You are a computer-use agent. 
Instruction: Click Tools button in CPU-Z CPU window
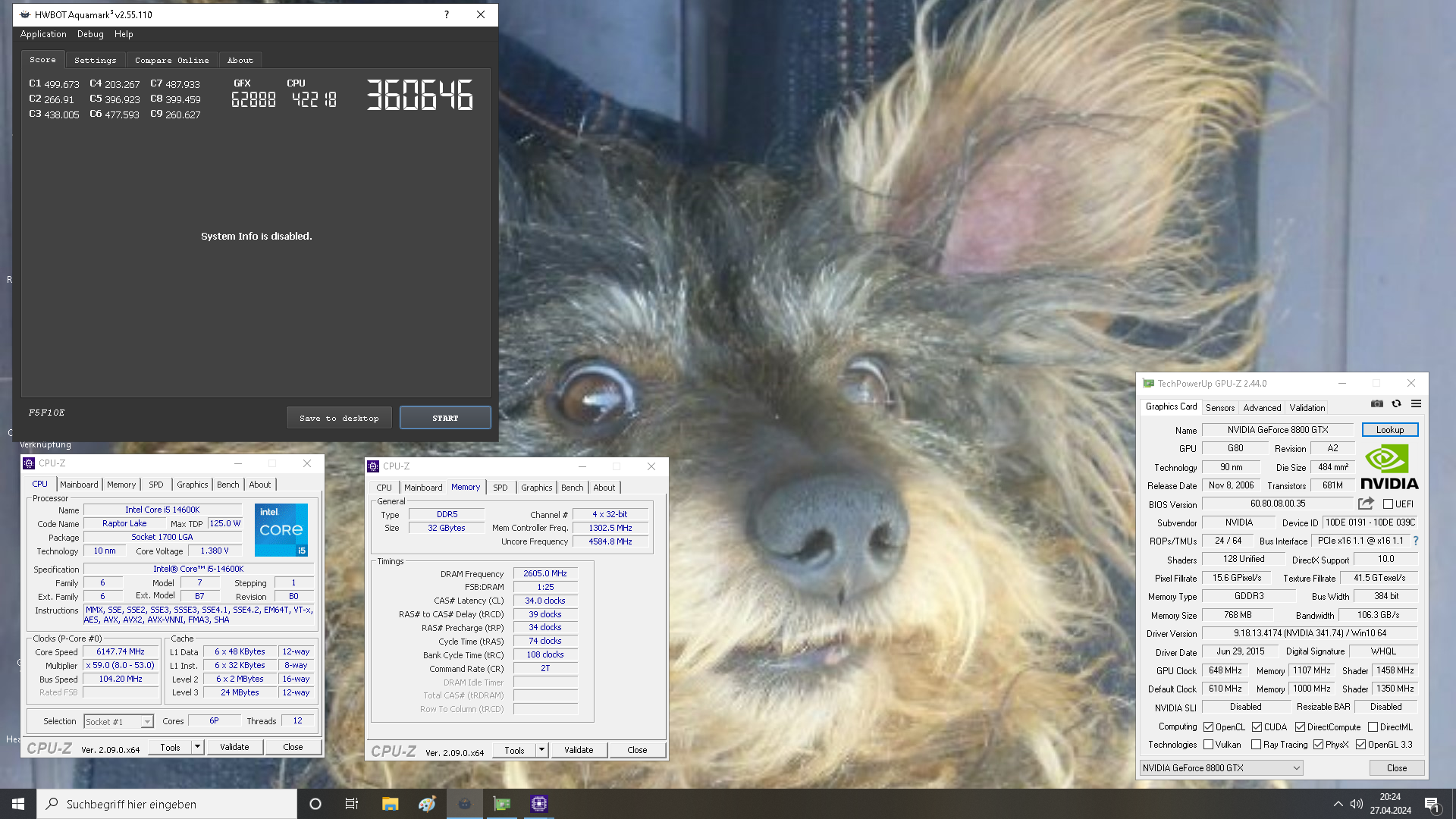click(x=170, y=747)
